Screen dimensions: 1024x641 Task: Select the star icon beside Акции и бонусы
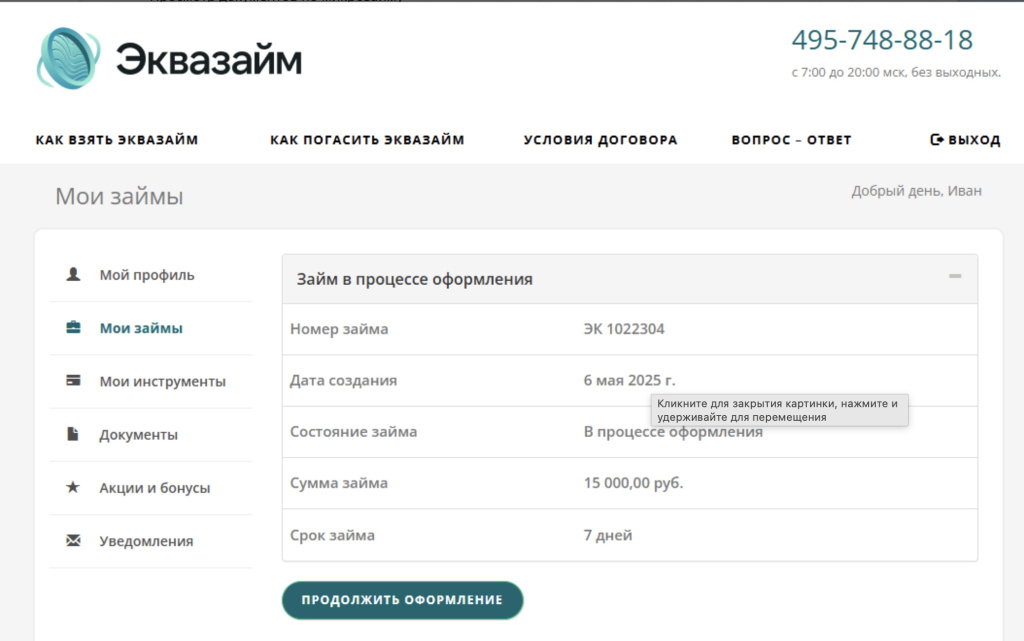tap(73, 488)
